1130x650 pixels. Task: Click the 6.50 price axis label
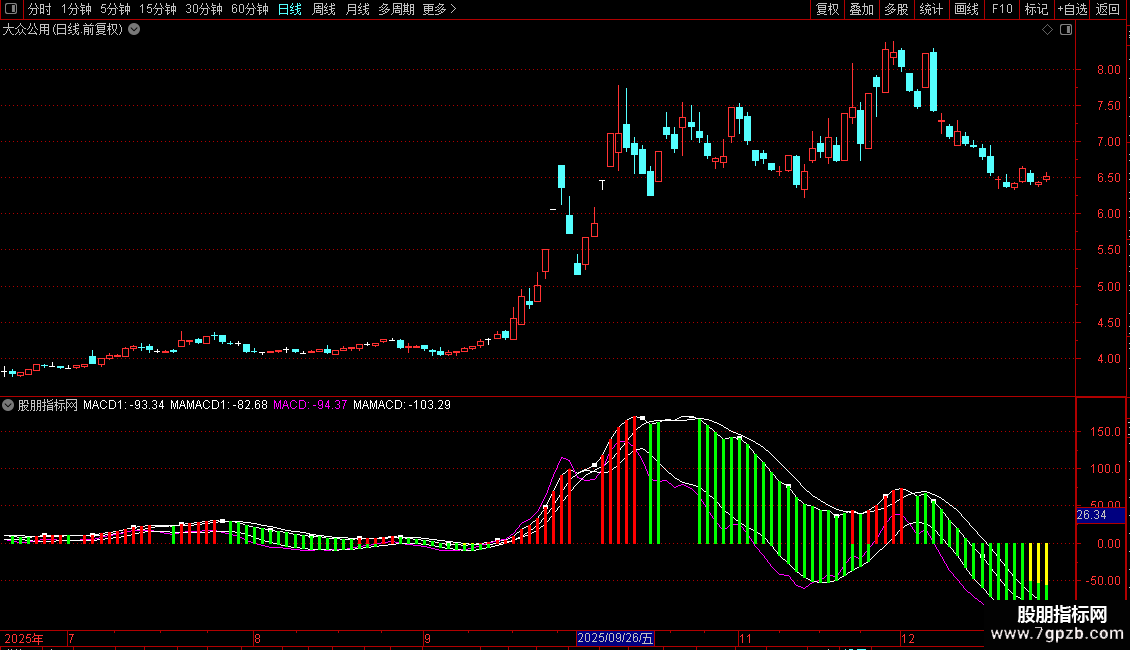click(1109, 178)
